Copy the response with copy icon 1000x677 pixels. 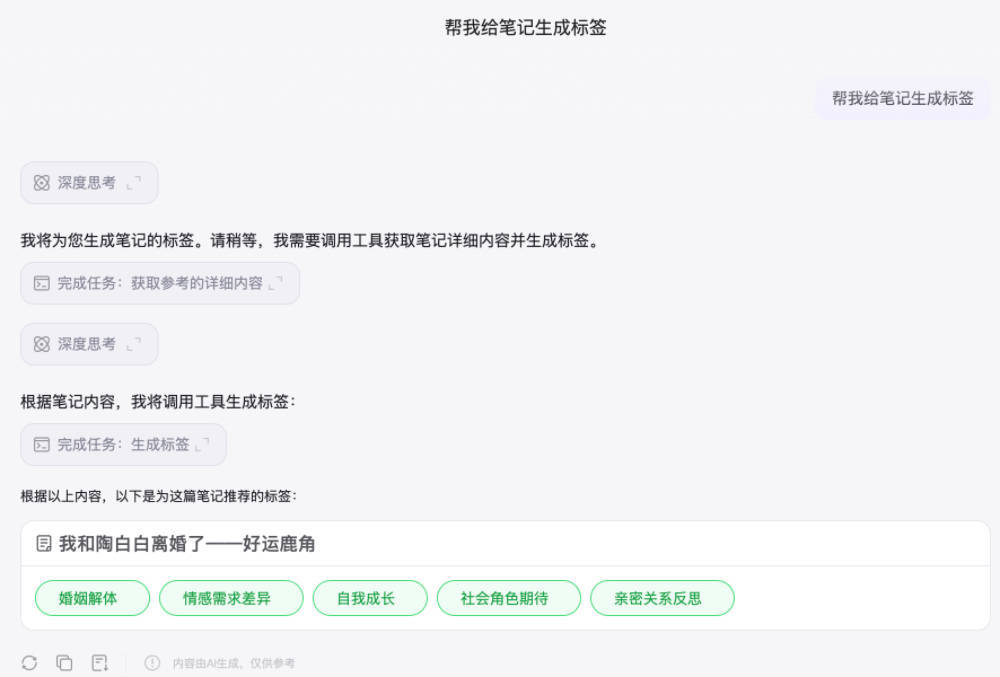(64, 663)
